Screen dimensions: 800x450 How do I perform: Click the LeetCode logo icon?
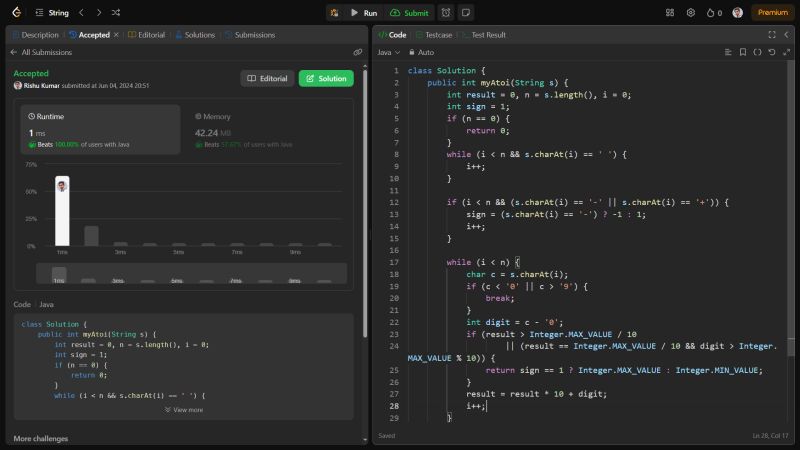point(15,13)
